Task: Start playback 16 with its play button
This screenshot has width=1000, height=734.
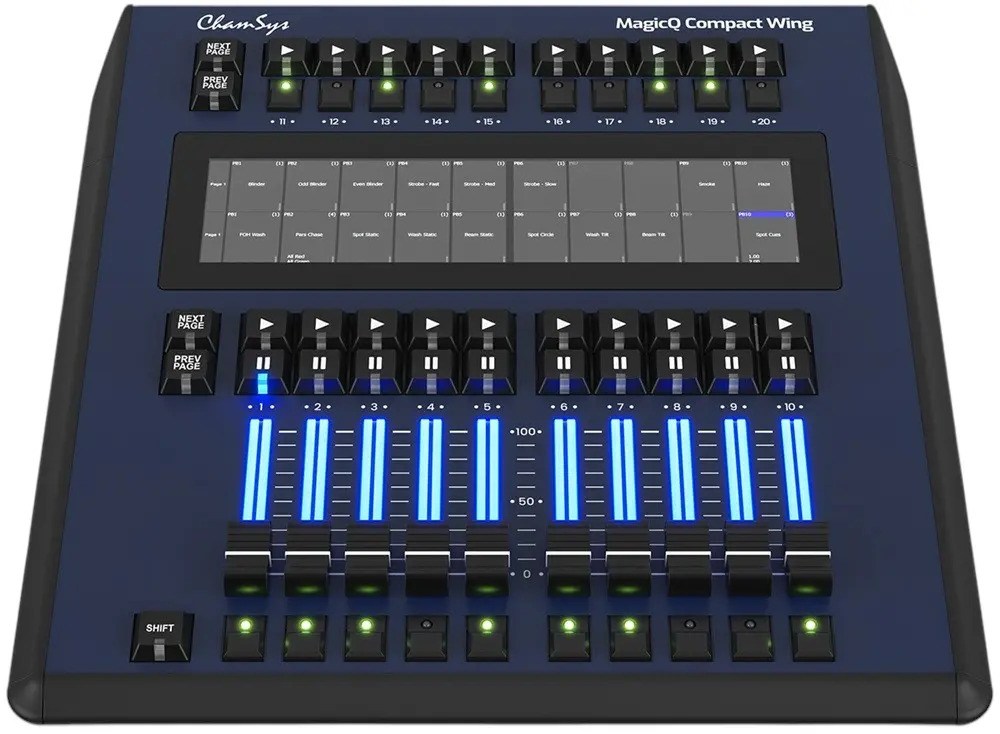Action: point(558,58)
